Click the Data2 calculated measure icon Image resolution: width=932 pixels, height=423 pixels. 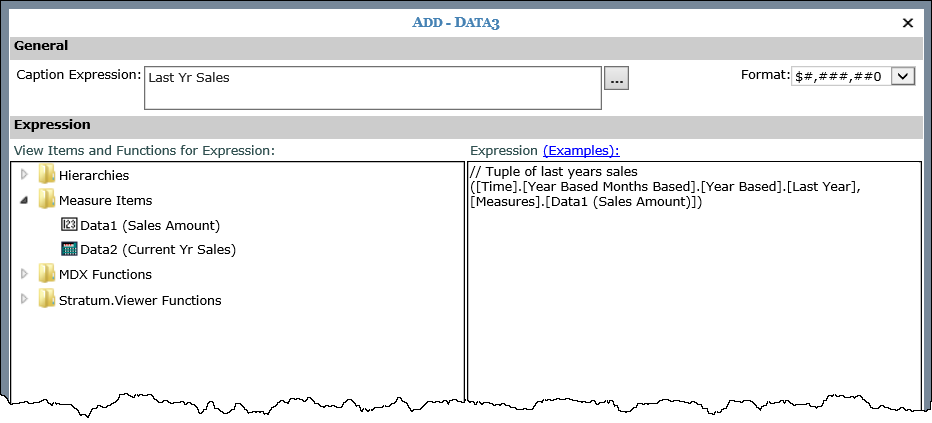tap(69, 249)
